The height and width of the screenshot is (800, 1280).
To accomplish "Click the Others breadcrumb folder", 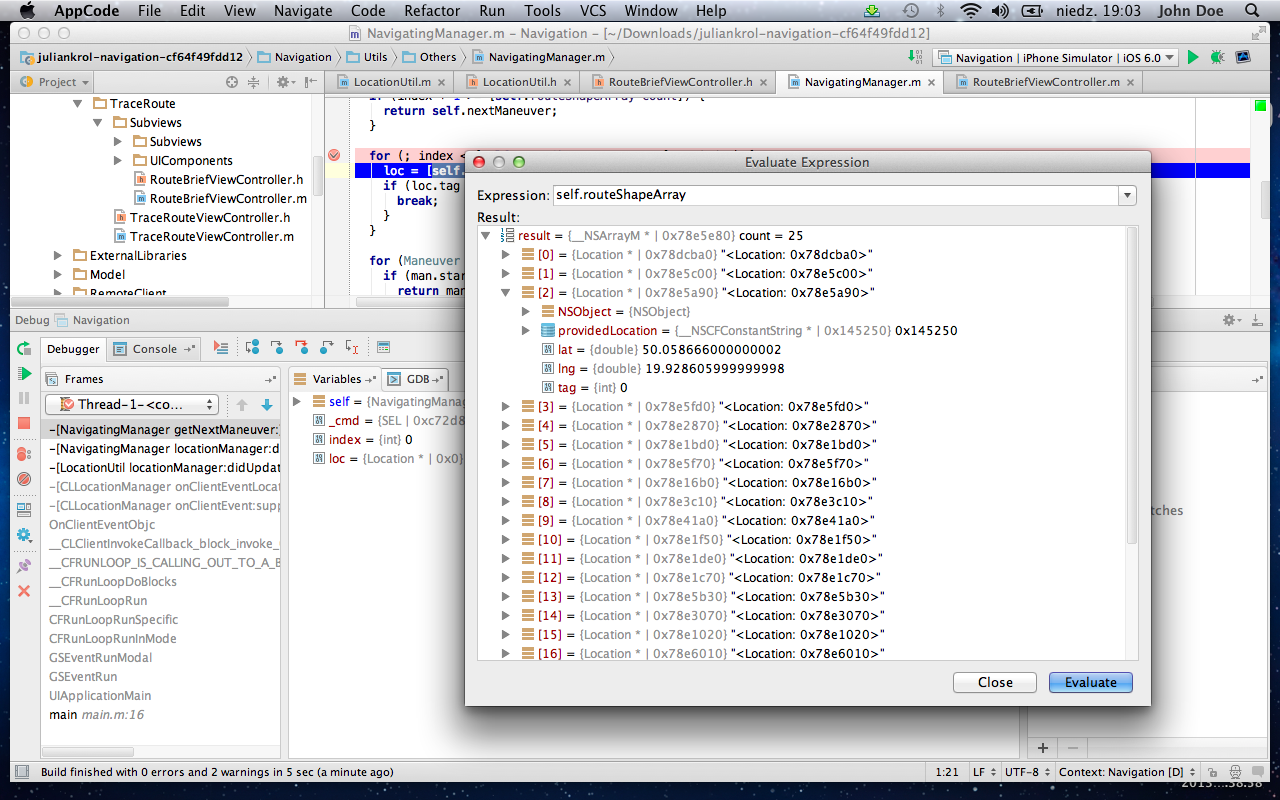I will coord(428,57).
